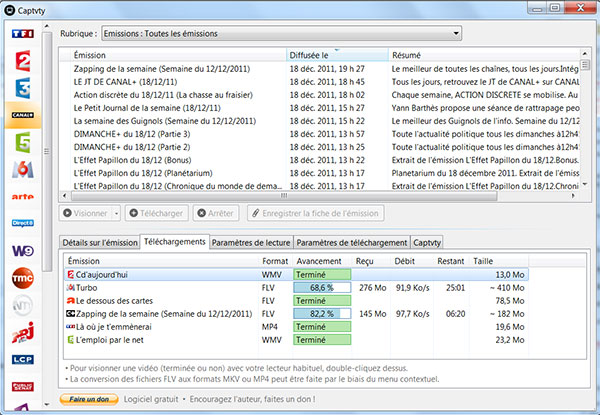Click programme list scroll-right arrow
600x415 pixels.
pyautogui.click(x=573, y=196)
